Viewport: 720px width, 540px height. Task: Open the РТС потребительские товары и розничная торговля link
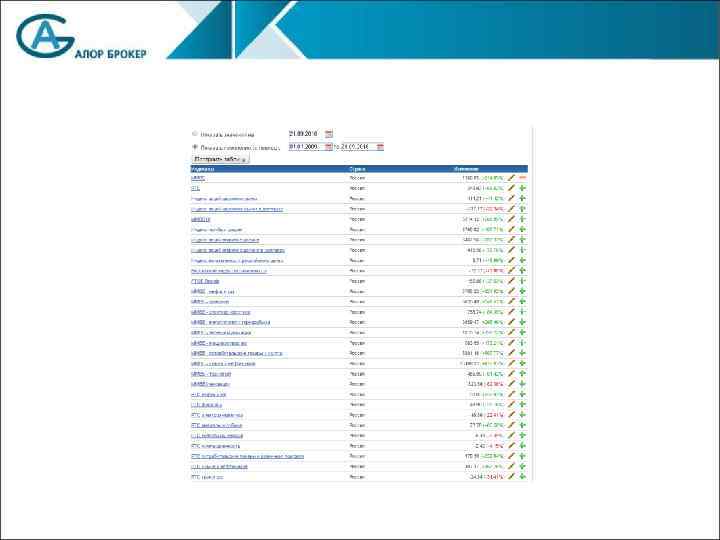pos(248,456)
